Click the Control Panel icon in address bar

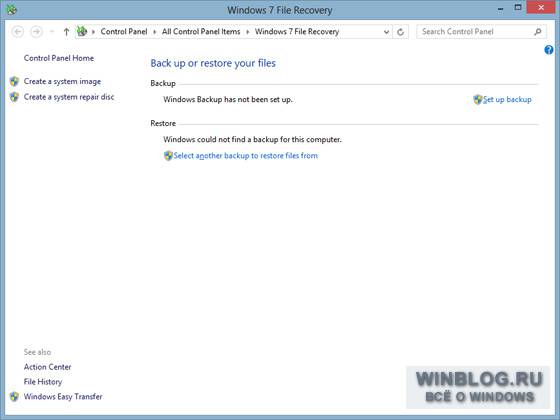tap(82, 31)
